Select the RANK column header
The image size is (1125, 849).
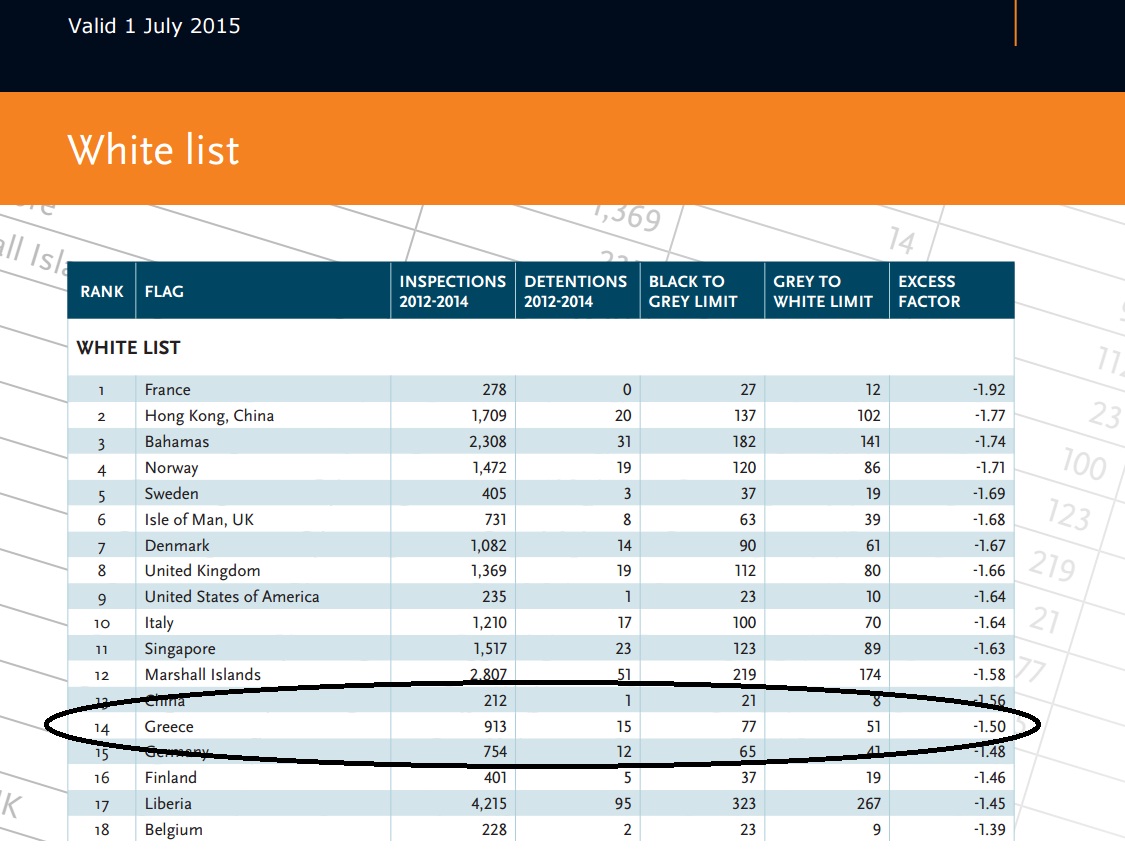[x=102, y=292]
